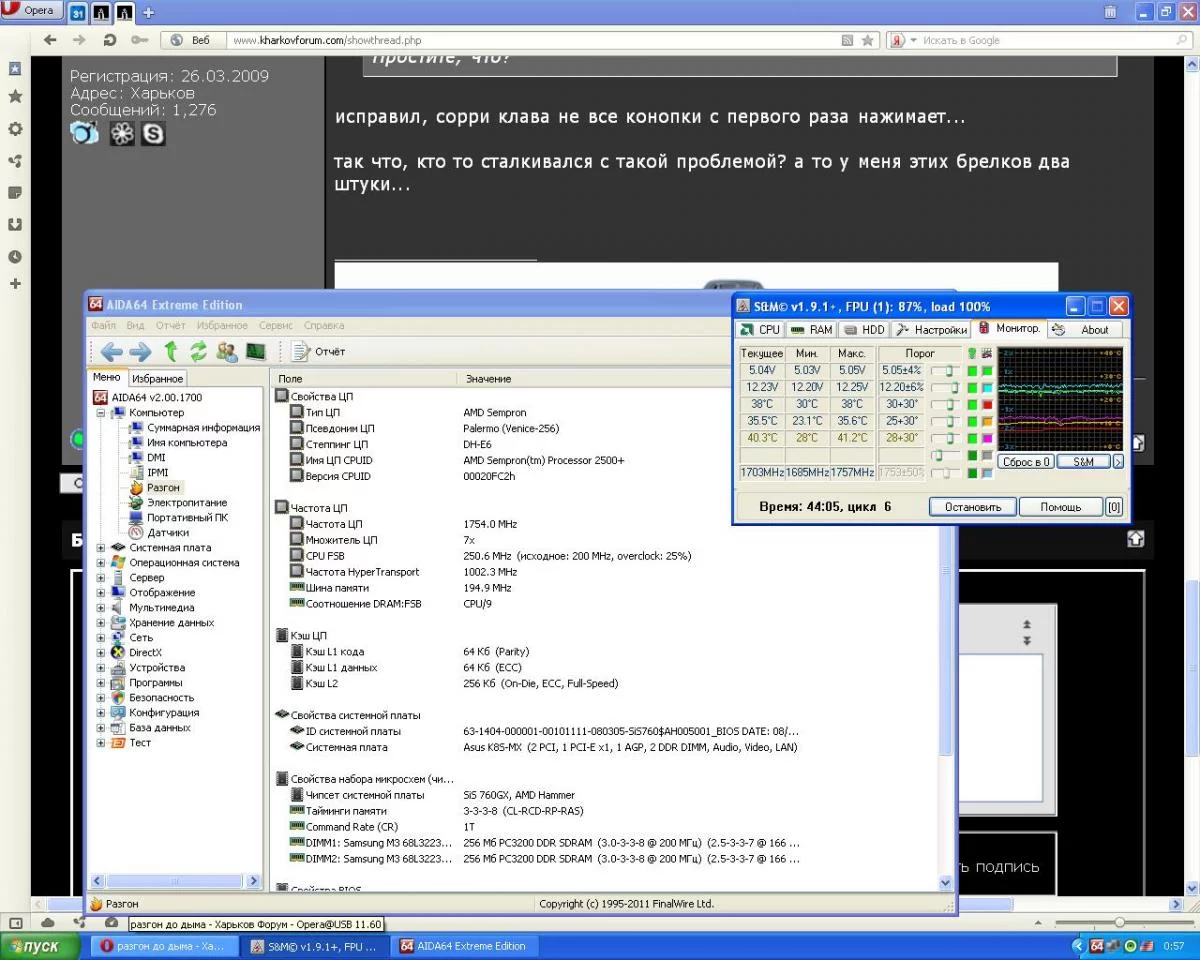Expand the DirectX tree node
The width and height of the screenshot is (1200, 960).
(x=101, y=652)
